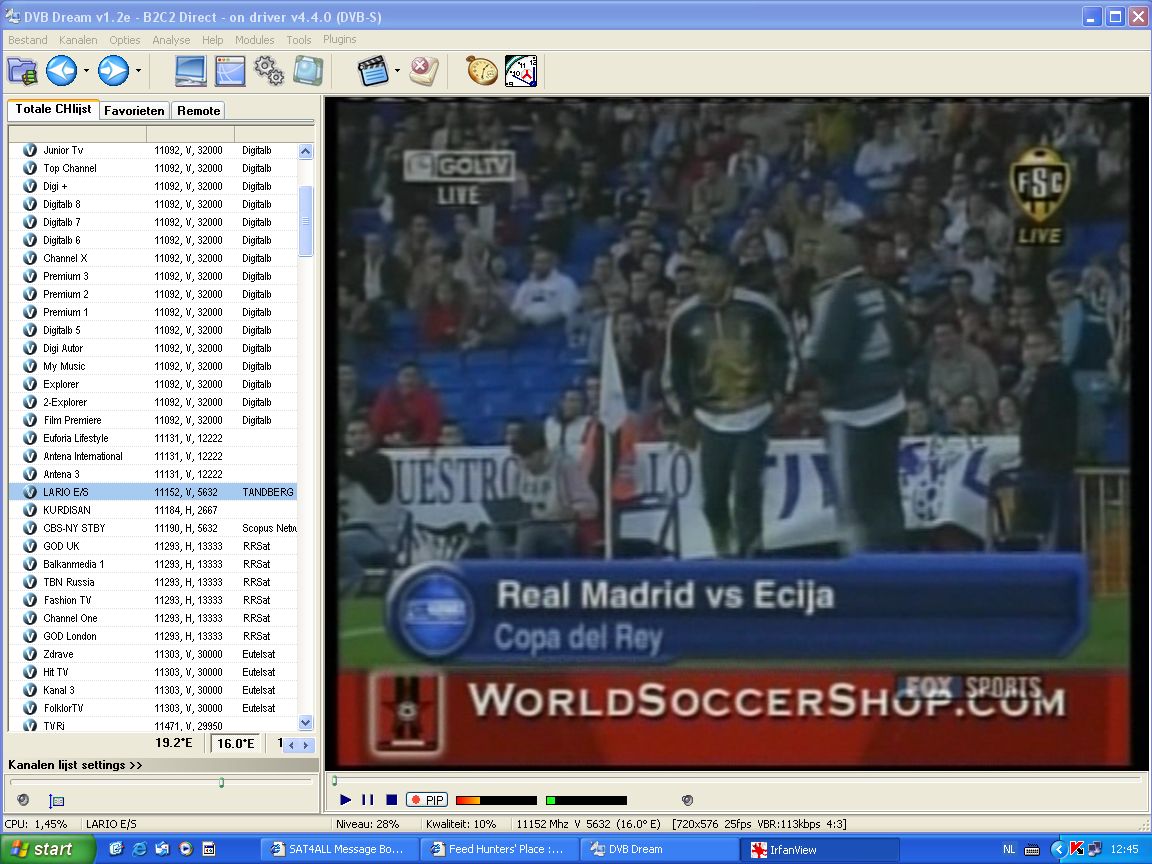Select the LARIO E/S channel row

tap(153, 492)
